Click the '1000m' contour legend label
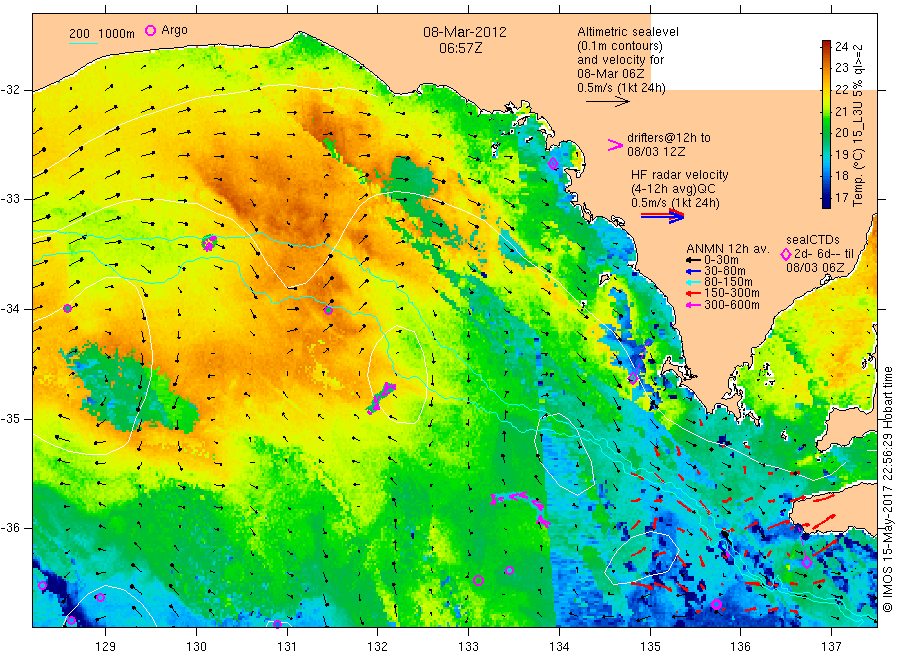The image size is (900, 660). click(117, 34)
